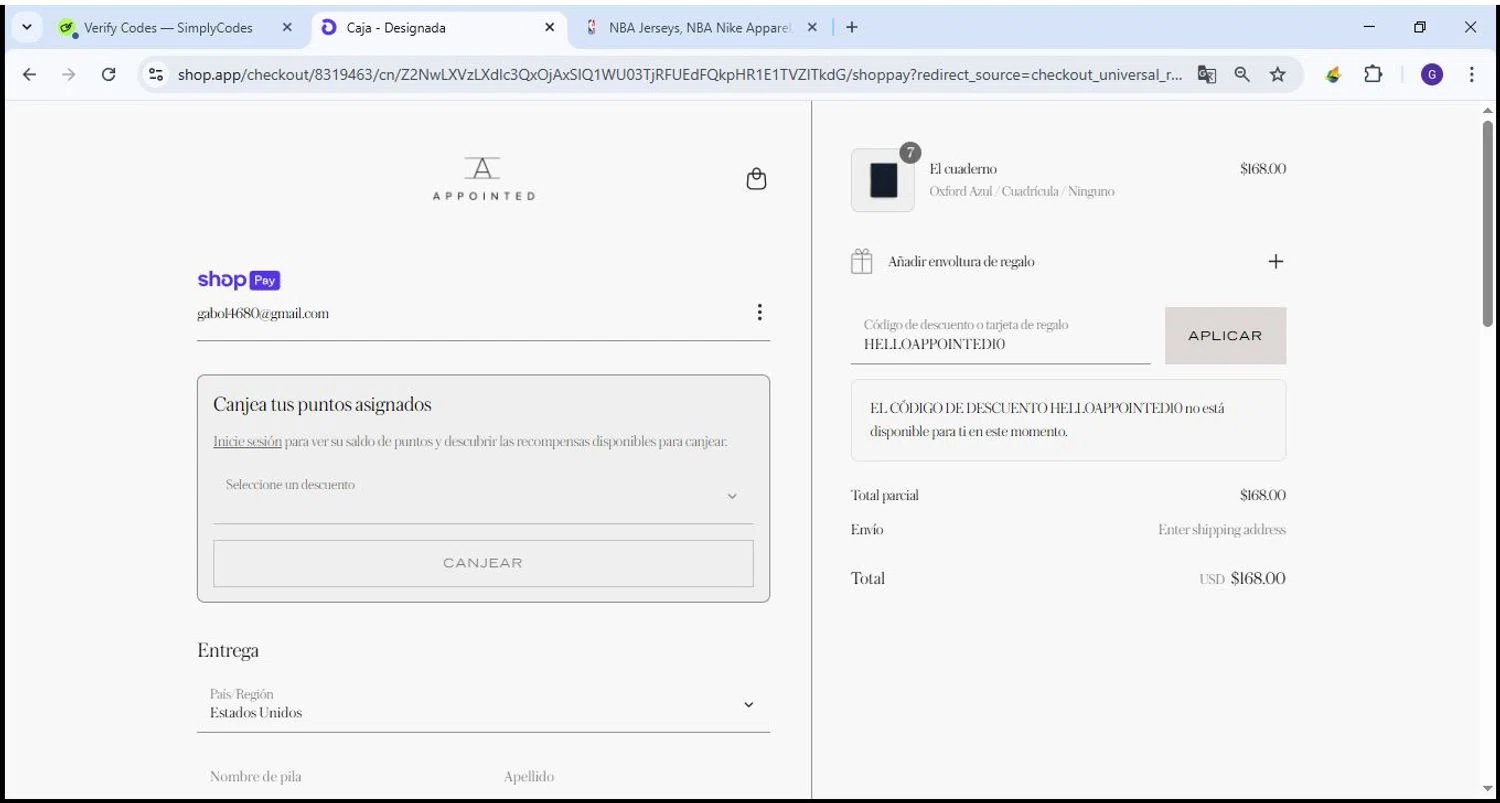1500x803 pixels.
Task: Click the Apellido input field
Action: [x=632, y=777]
